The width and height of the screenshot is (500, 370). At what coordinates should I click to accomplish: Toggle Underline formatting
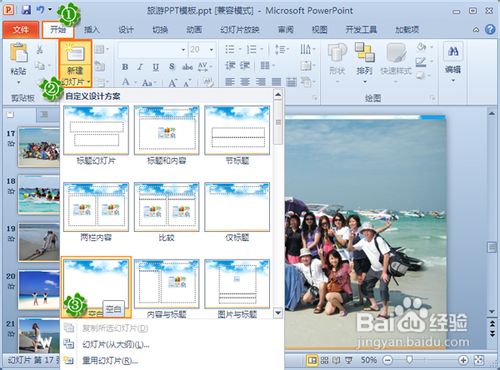(156, 67)
